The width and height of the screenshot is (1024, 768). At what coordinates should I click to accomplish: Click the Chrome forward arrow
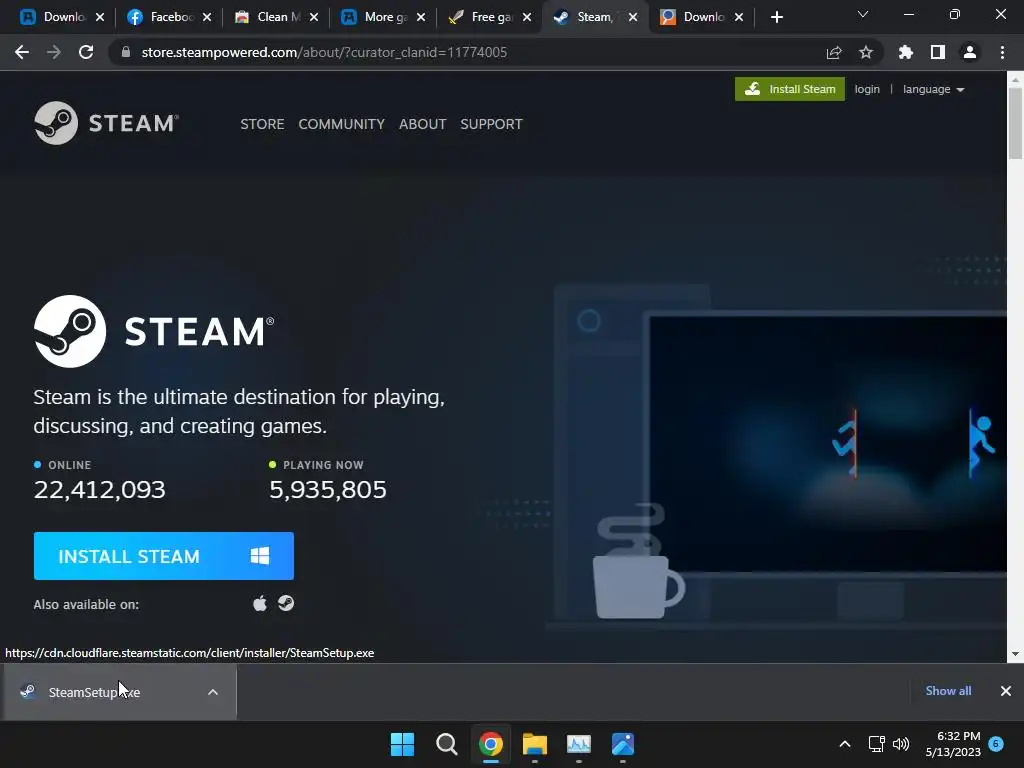point(54,52)
